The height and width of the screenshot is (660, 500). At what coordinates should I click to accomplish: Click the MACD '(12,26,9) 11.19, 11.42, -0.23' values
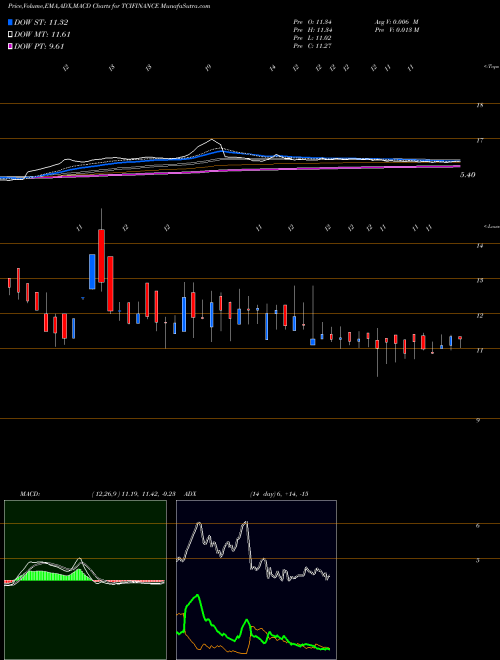tap(133, 494)
